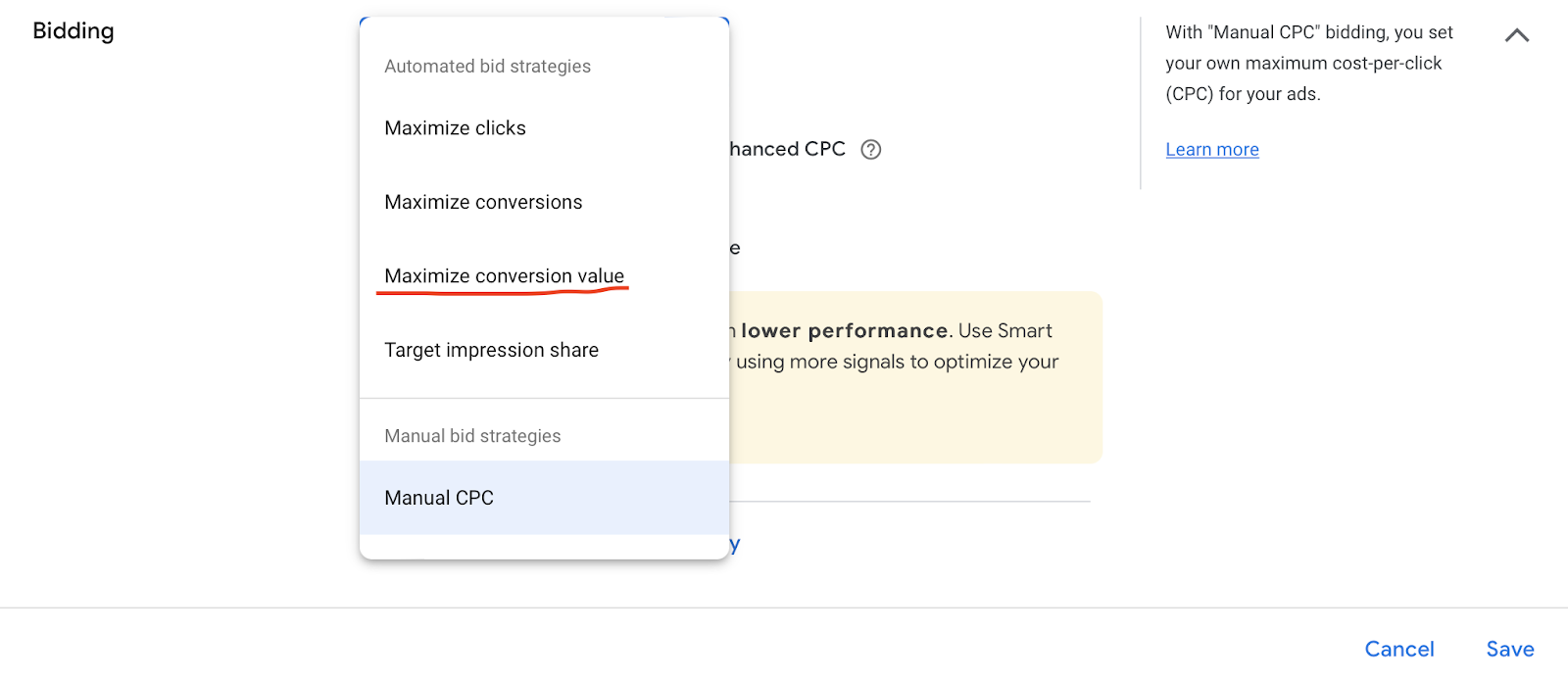Choose Maximize conversions from the list
Screen dimensions: 1568x681
pos(483,202)
